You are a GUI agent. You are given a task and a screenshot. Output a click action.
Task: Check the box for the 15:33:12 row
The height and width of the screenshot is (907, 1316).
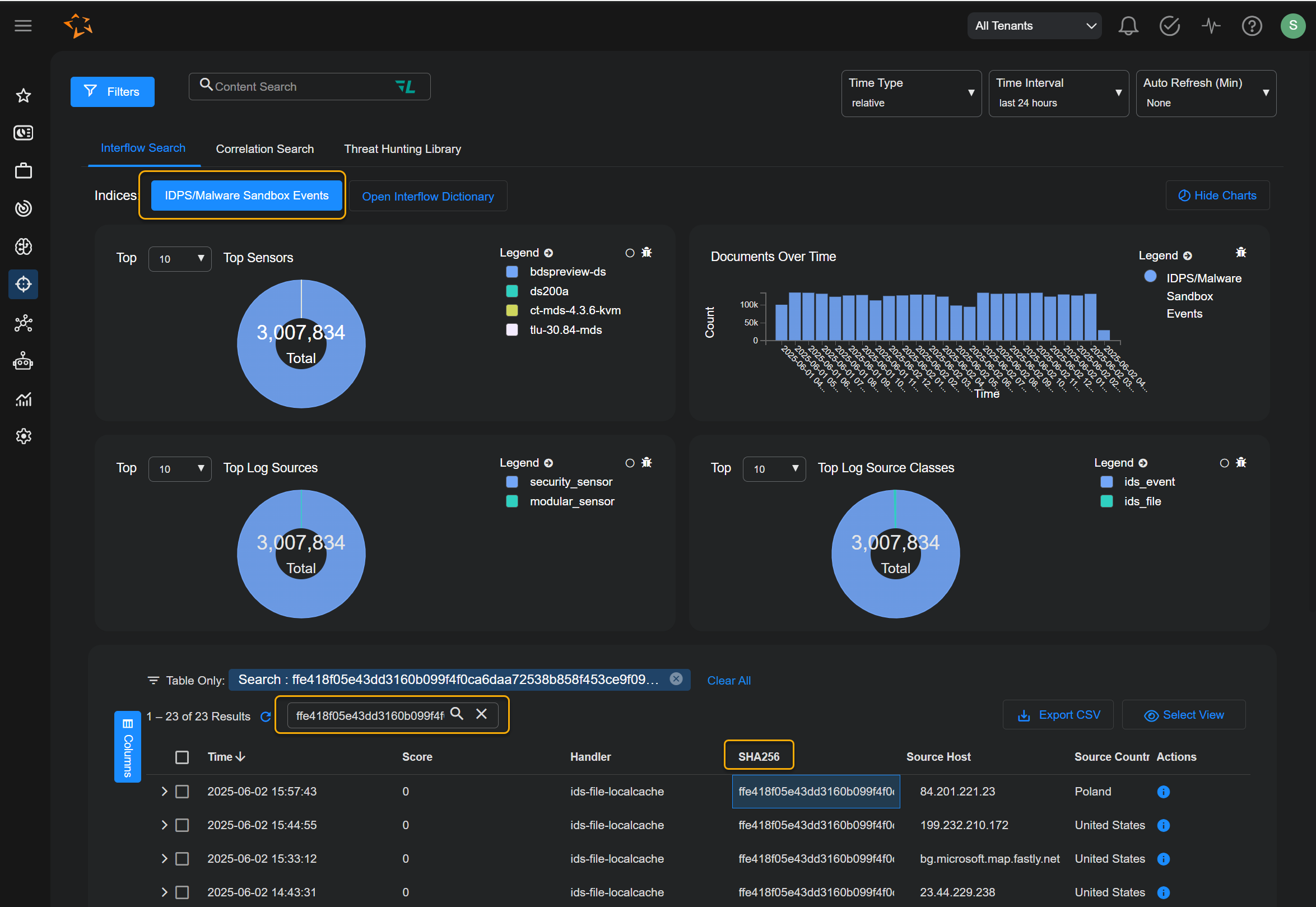pos(182,859)
